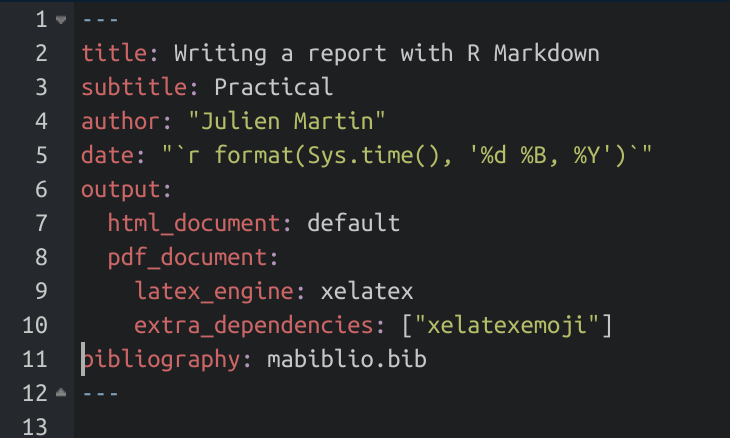730x438 pixels.
Task: Click the "latex_engine" key
Action: click(214, 292)
